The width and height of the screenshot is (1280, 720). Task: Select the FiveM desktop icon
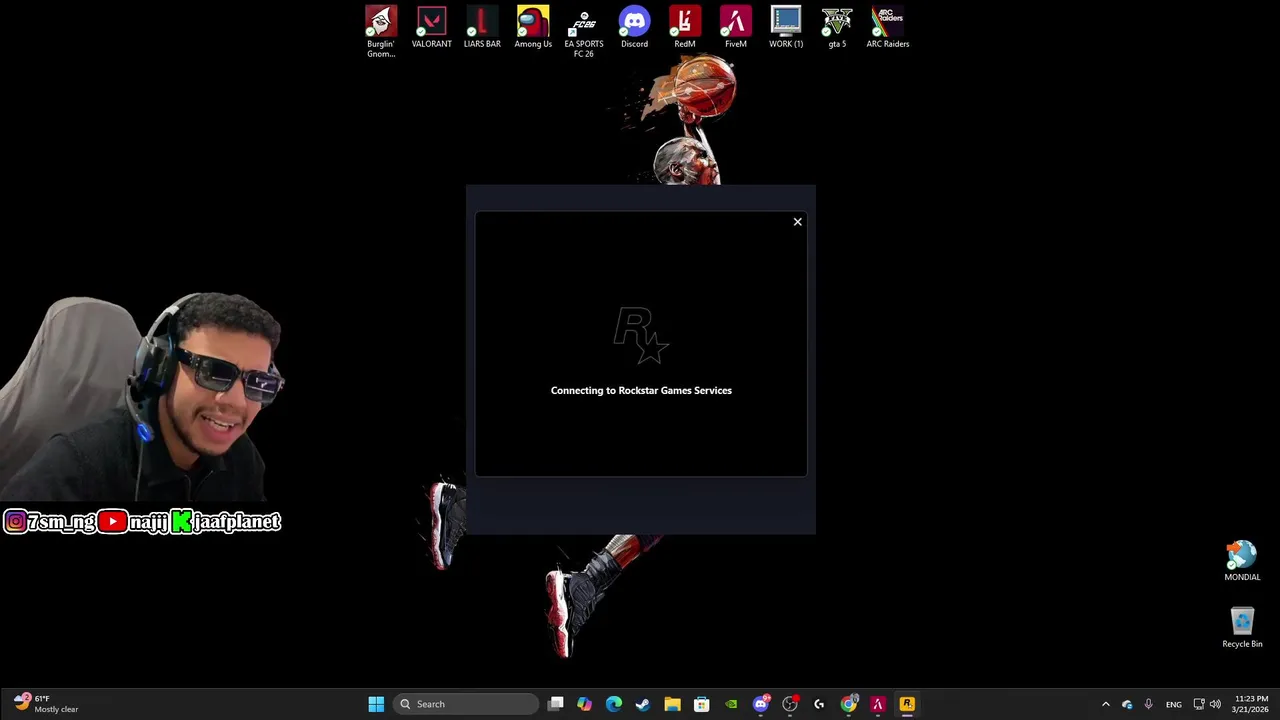(x=736, y=28)
